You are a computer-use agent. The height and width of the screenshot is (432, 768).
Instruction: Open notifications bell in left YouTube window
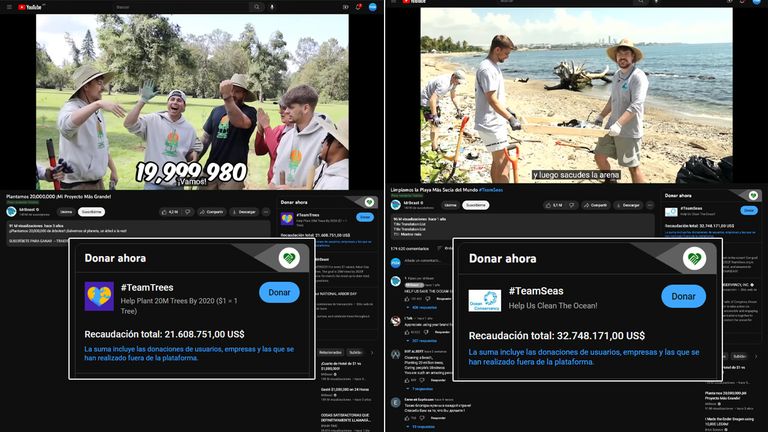coord(359,7)
